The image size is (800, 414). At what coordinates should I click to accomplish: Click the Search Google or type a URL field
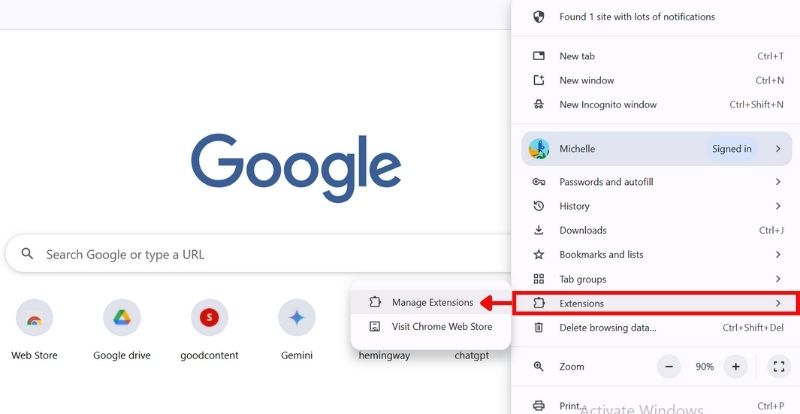point(258,254)
